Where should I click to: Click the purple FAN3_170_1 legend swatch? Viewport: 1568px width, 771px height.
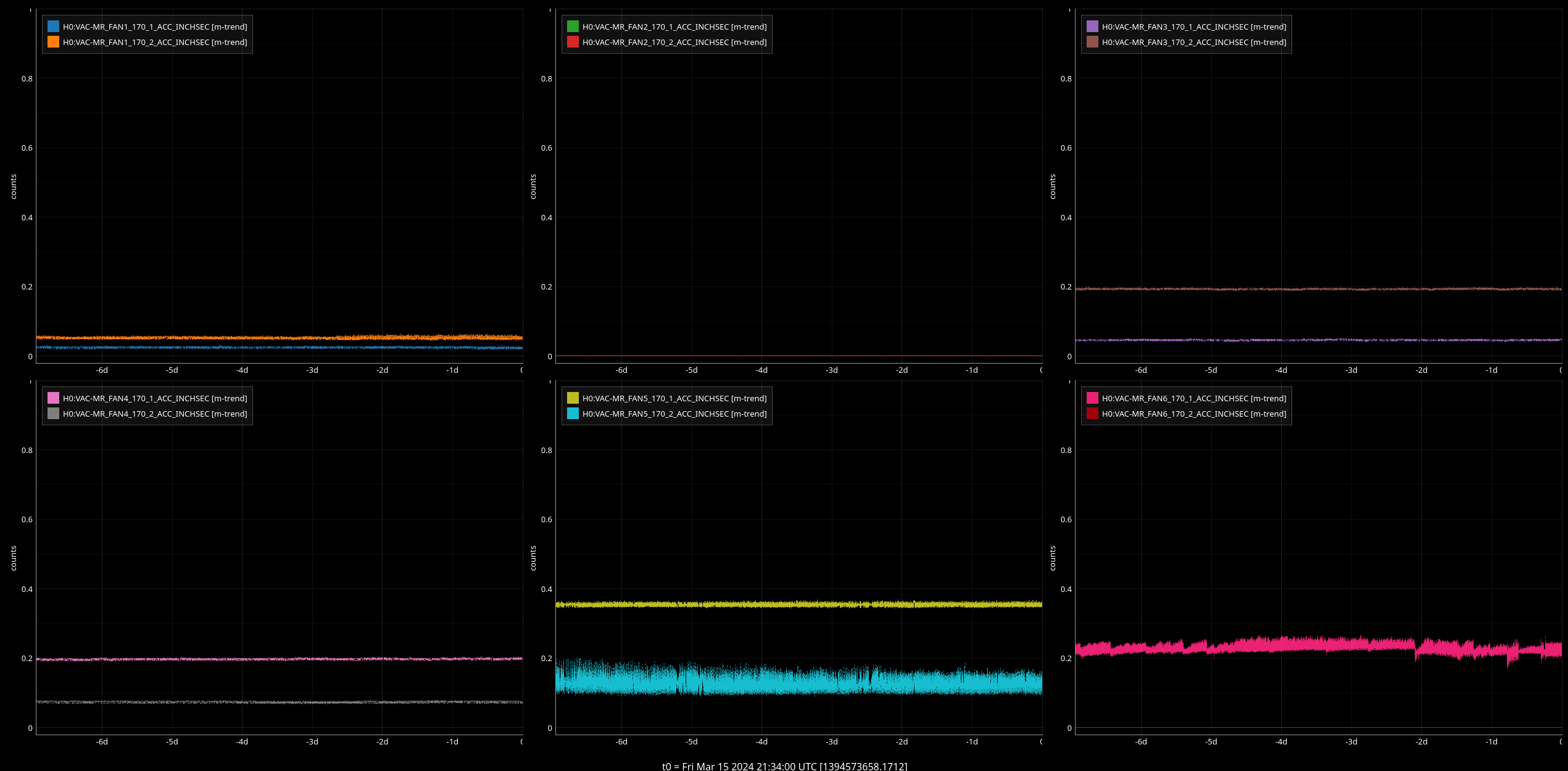[1093, 27]
